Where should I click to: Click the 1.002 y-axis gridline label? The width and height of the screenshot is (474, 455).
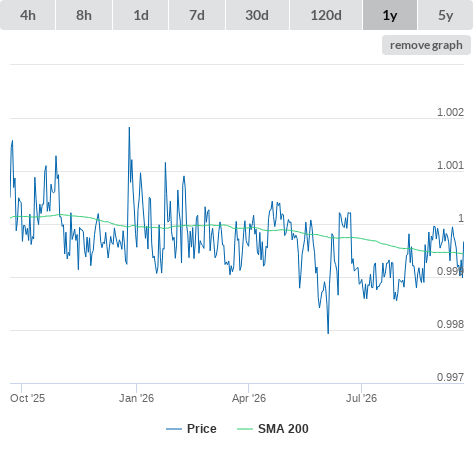[x=450, y=112]
